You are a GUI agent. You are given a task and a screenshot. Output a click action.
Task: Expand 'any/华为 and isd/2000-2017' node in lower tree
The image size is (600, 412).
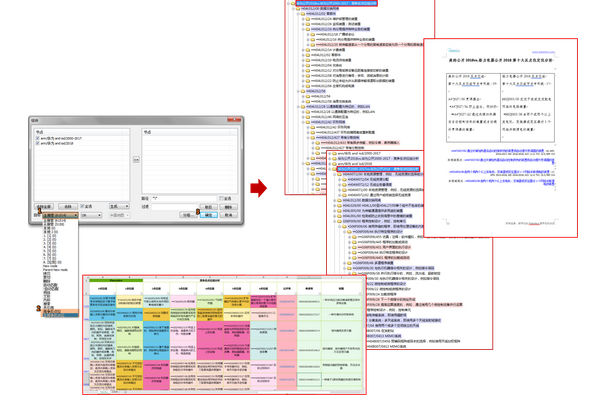tap(330, 153)
